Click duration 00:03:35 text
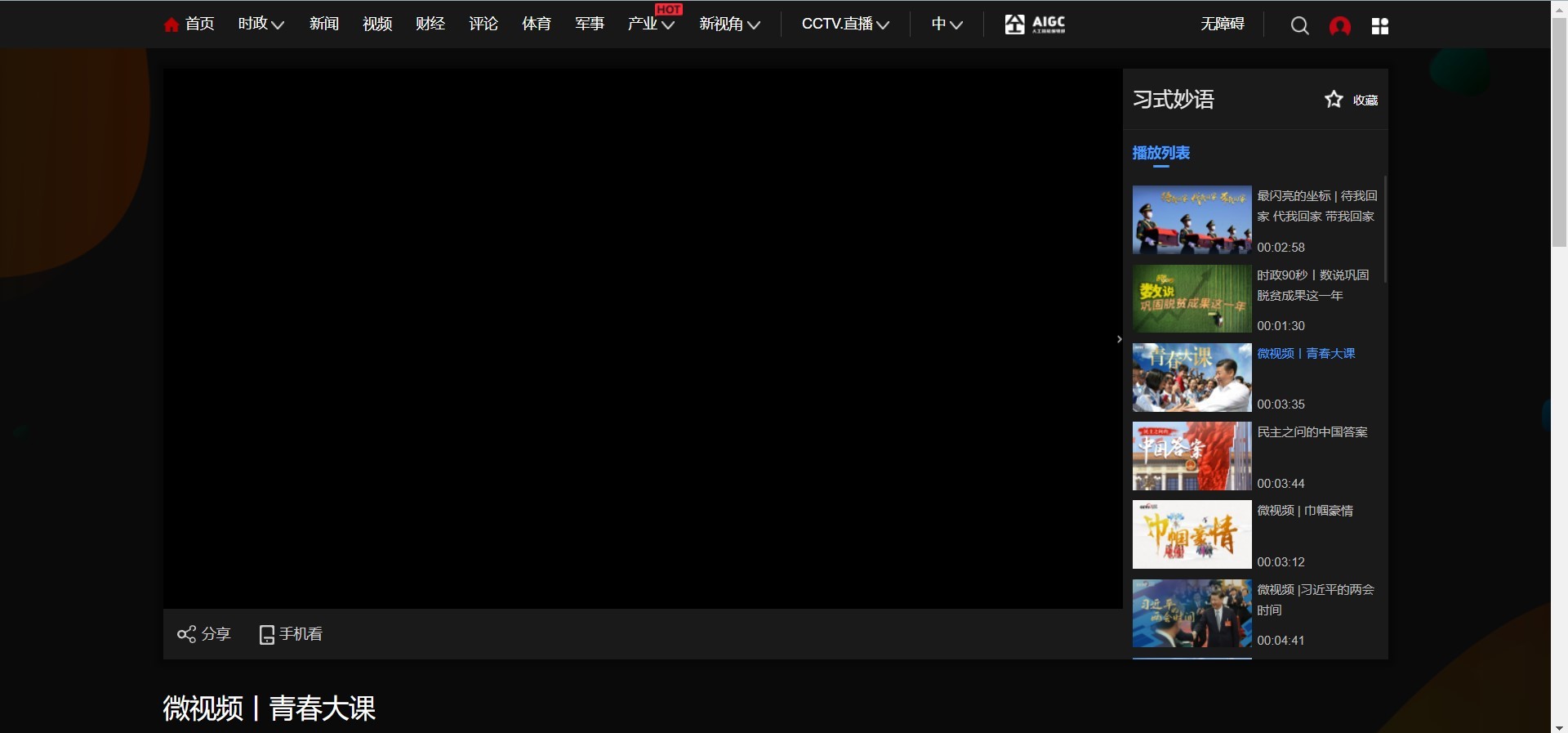 pyautogui.click(x=1281, y=404)
